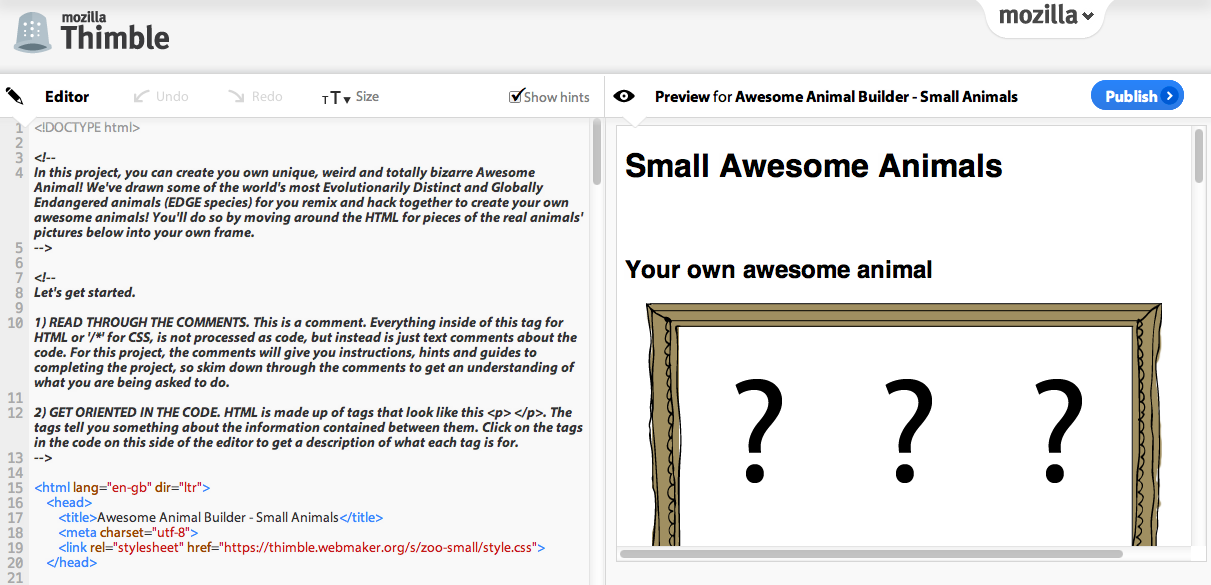Open the mozilla menu in the top corner
This screenshot has height=585, width=1211.
tap(1045, 15)
